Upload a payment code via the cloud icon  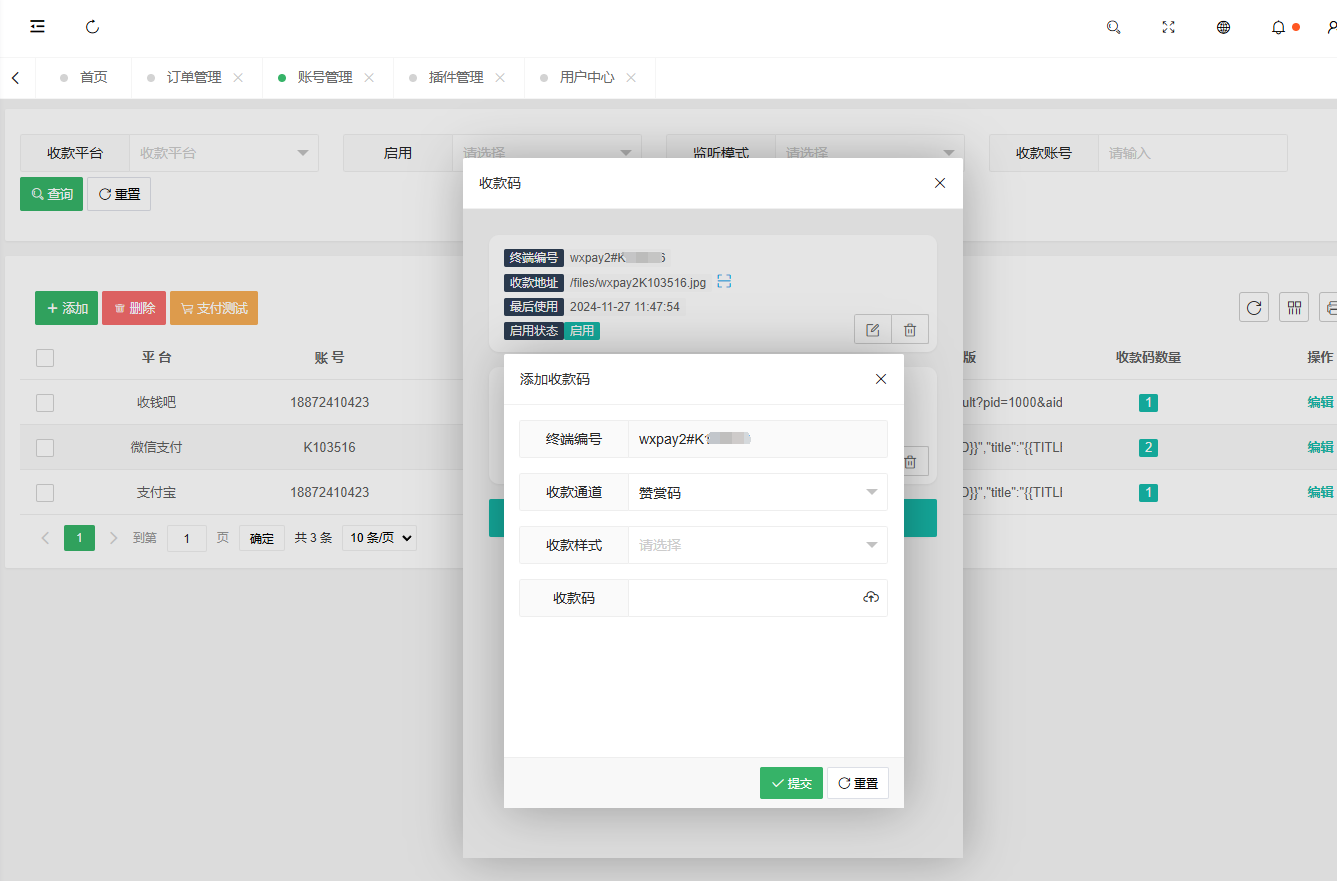[x=870, y=597]
